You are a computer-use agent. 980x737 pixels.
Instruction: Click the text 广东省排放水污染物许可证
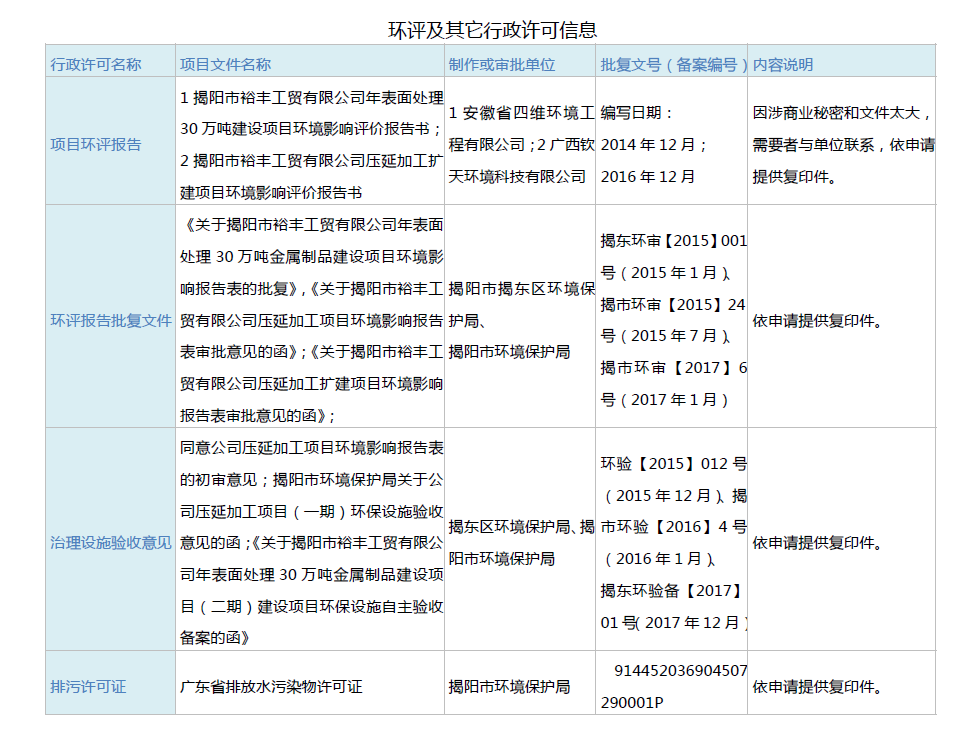pos(271,687)
